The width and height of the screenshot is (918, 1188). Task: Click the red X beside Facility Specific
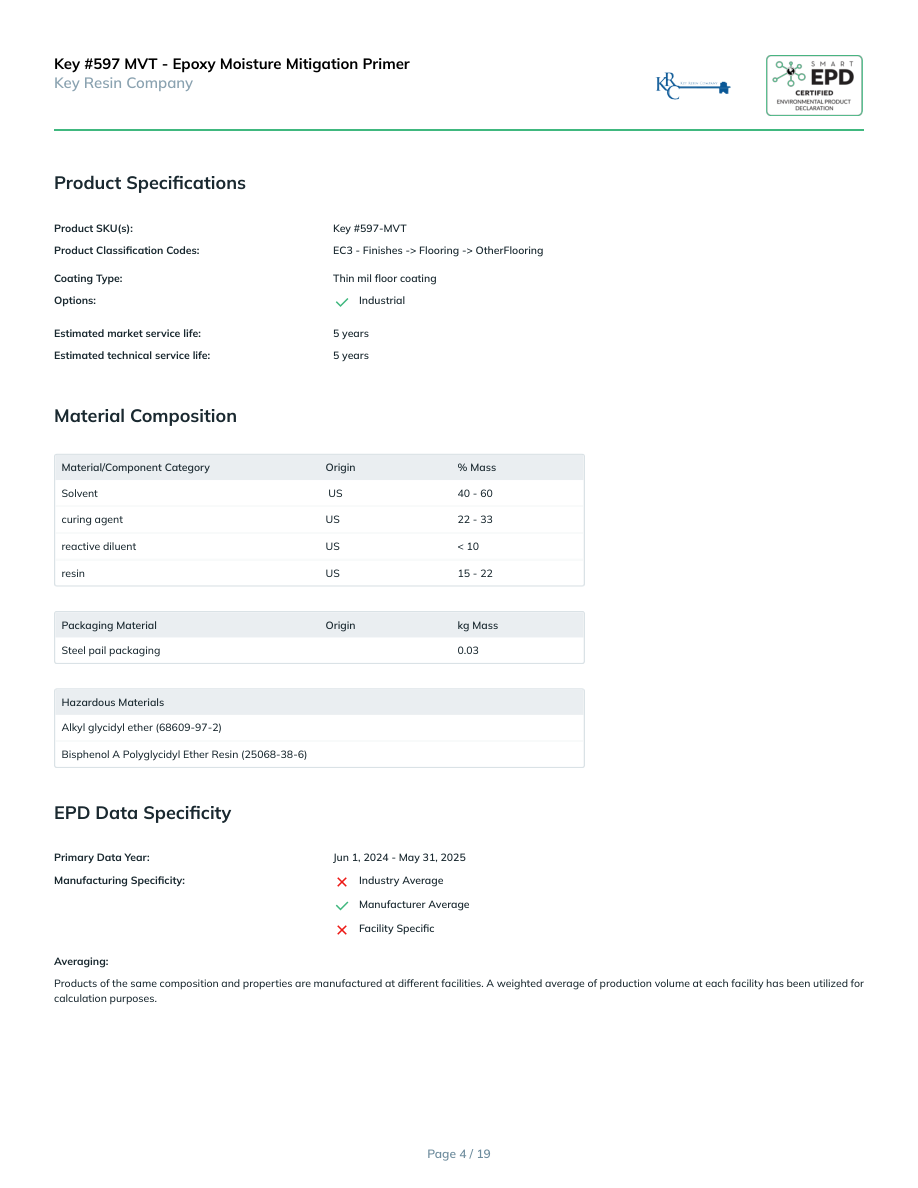(342, 930)
